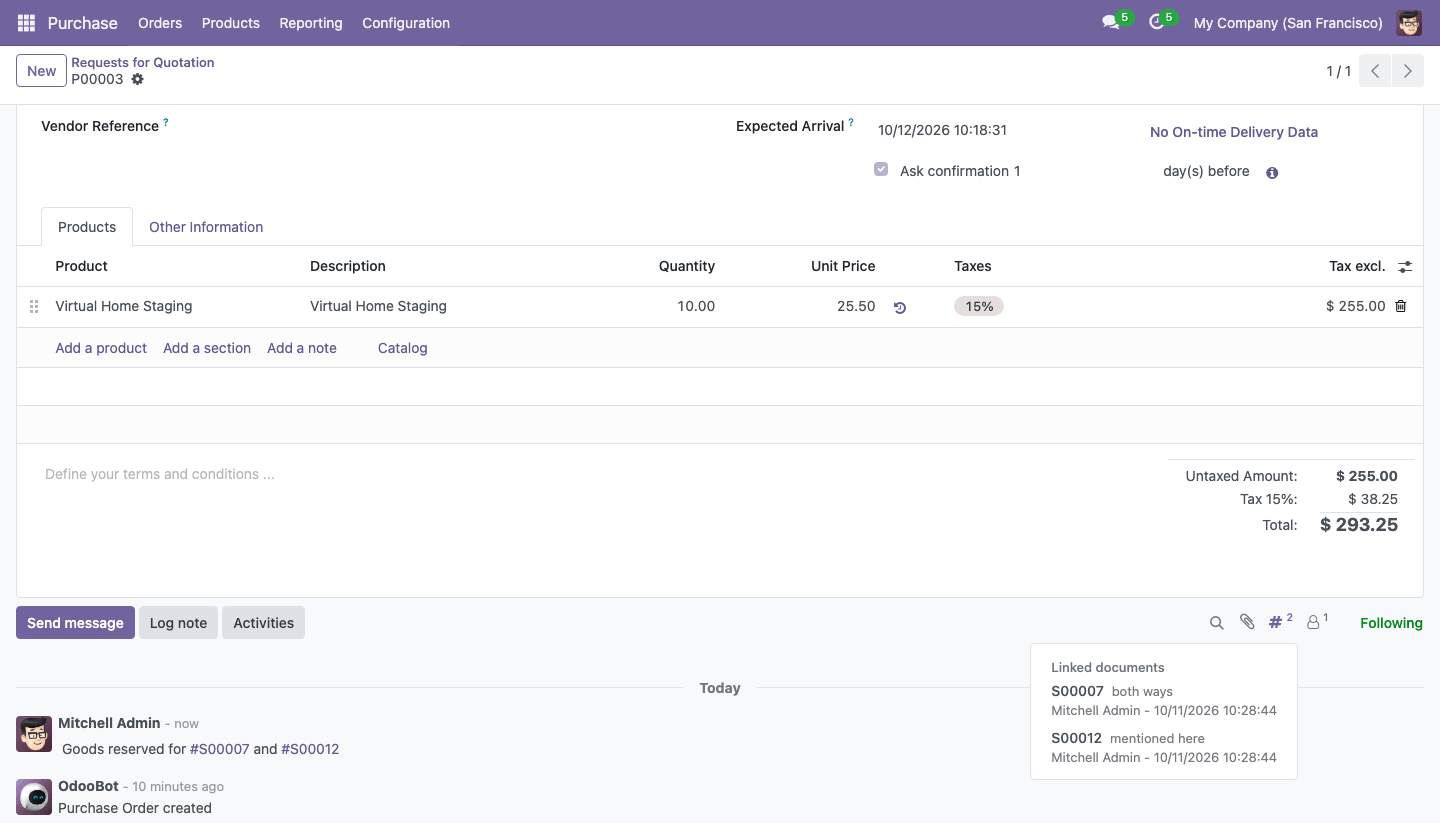Click Send message button
This screenshot has height=823, width=1440.
[x=75, y=622]
